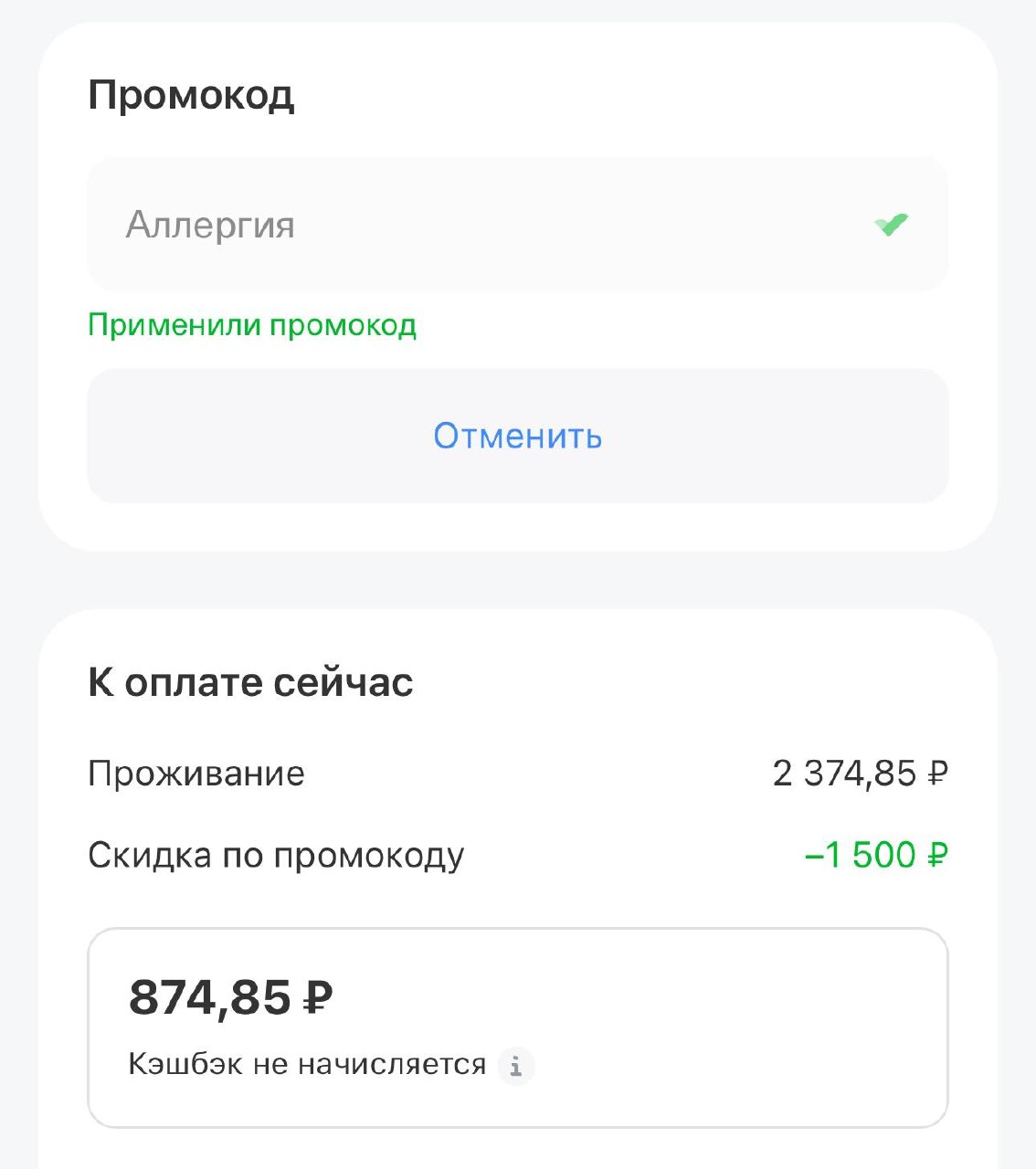Tap the Отменить button
Screen dimensions: 1036x1169
pos(517,436)
